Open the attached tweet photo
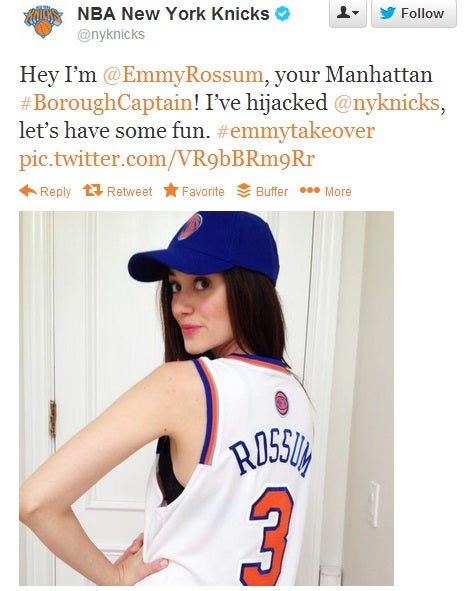The width and height of the screenshot is (465, 591). pyautogui.click(x=206, y=398)
